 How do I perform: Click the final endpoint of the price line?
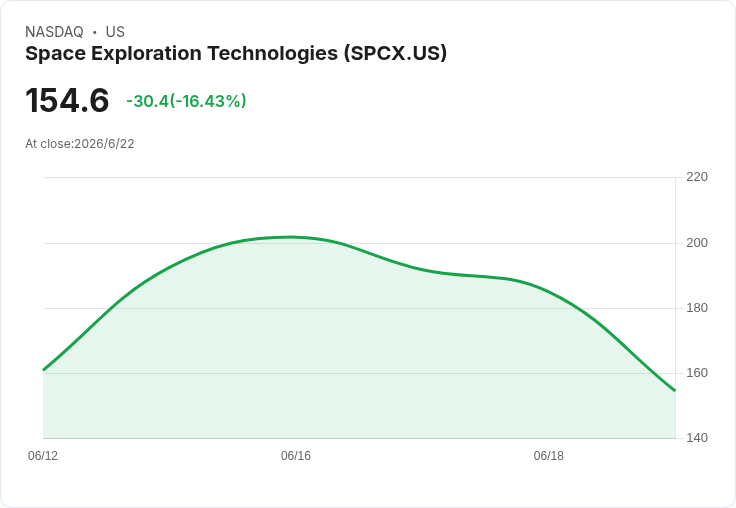point(675,390)
